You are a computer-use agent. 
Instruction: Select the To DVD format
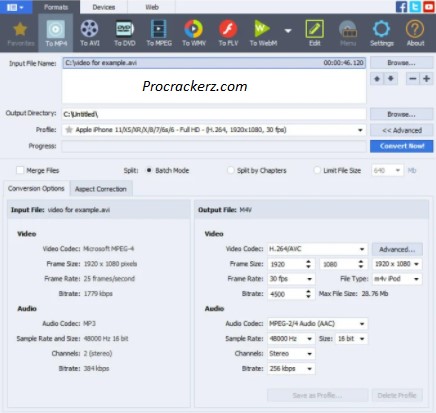(x=125, y=33)
